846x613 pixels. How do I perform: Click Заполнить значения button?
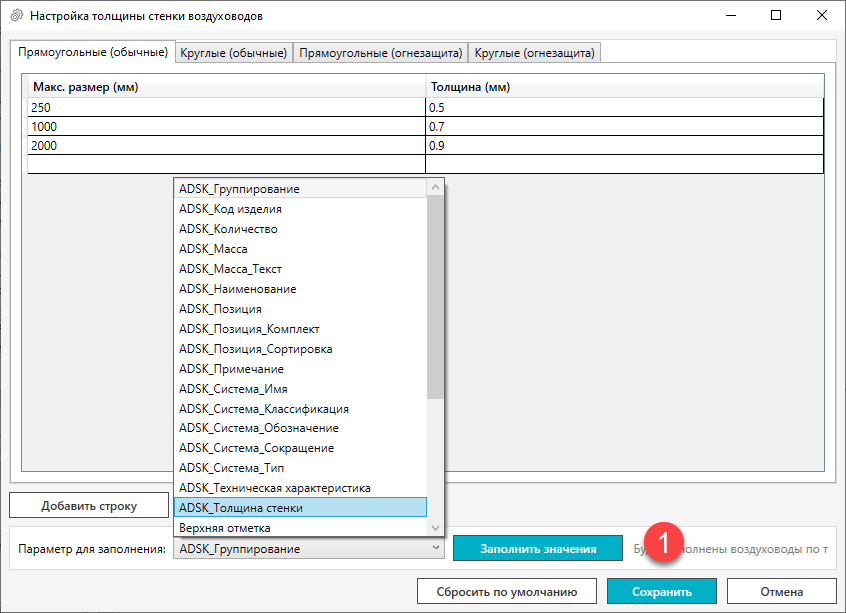(x=538, y=548)
